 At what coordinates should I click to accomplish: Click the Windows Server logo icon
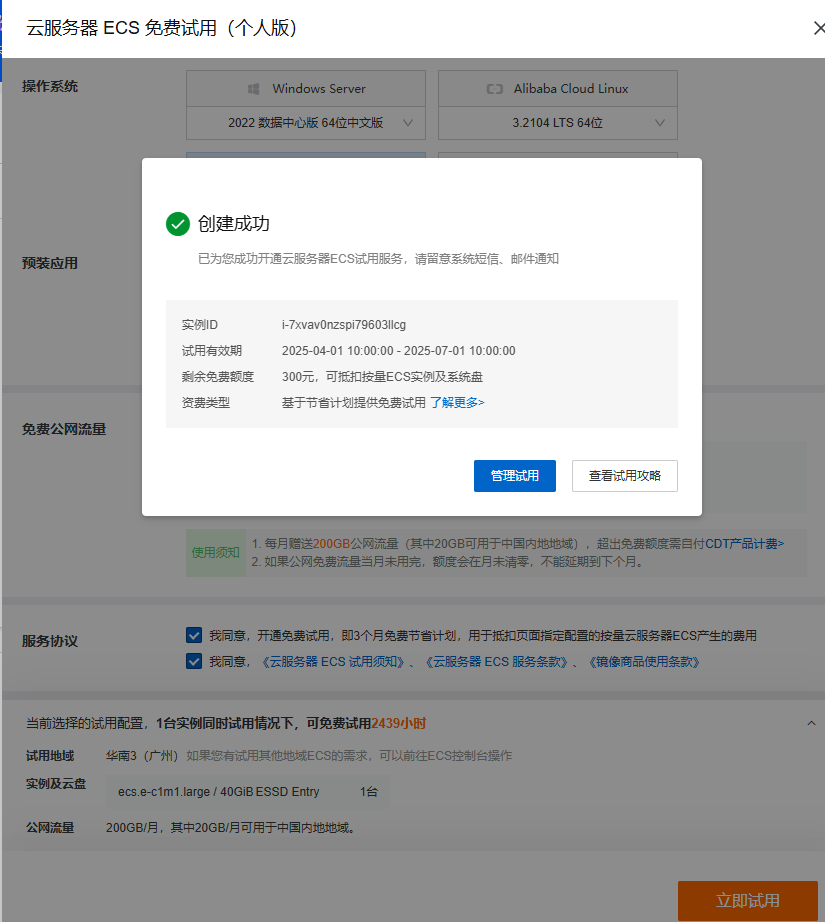point(253,89)
